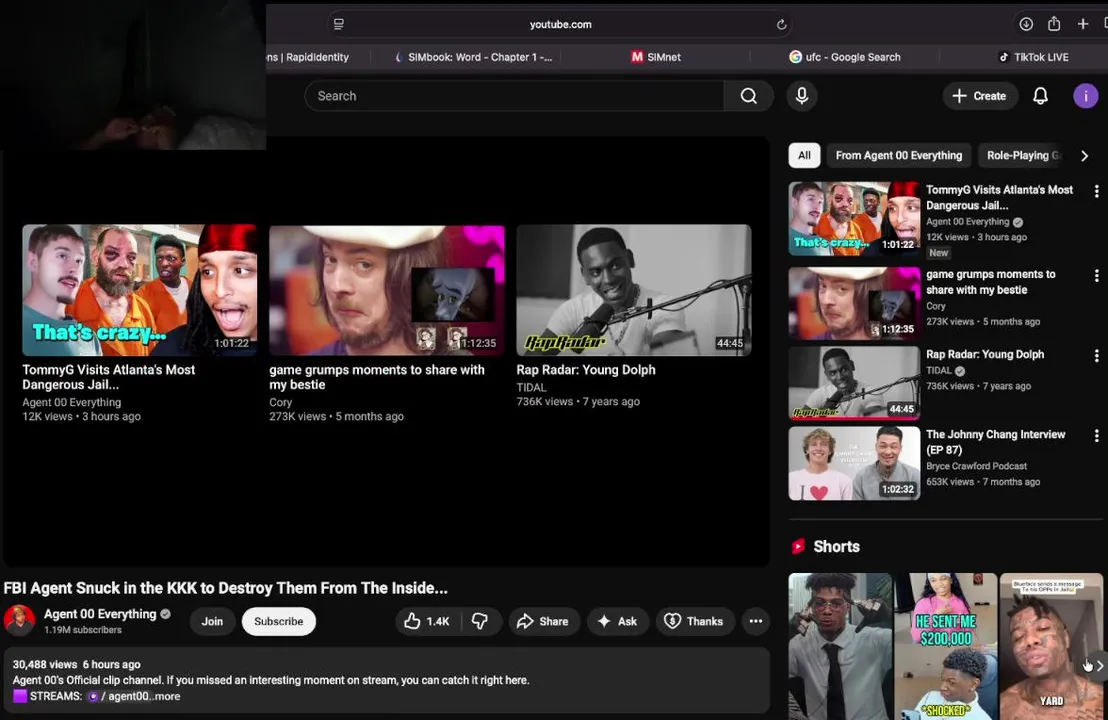
Task: Click the Create button
Action: click(x=979, y=96)
